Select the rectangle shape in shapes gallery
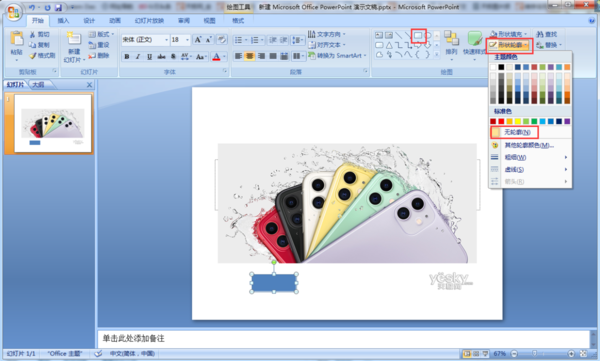Screen dimensions: 600x361 click(418, 36)
